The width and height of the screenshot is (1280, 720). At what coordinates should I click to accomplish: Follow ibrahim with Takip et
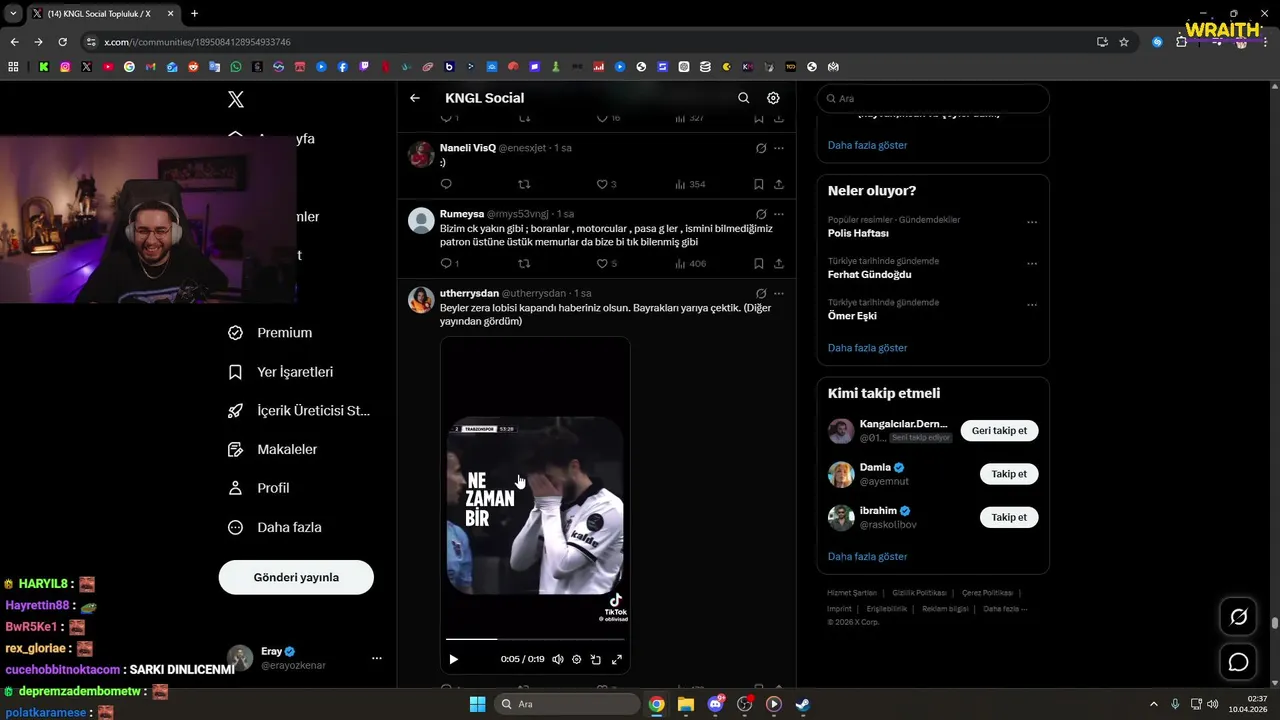[x=1009, y=517]
